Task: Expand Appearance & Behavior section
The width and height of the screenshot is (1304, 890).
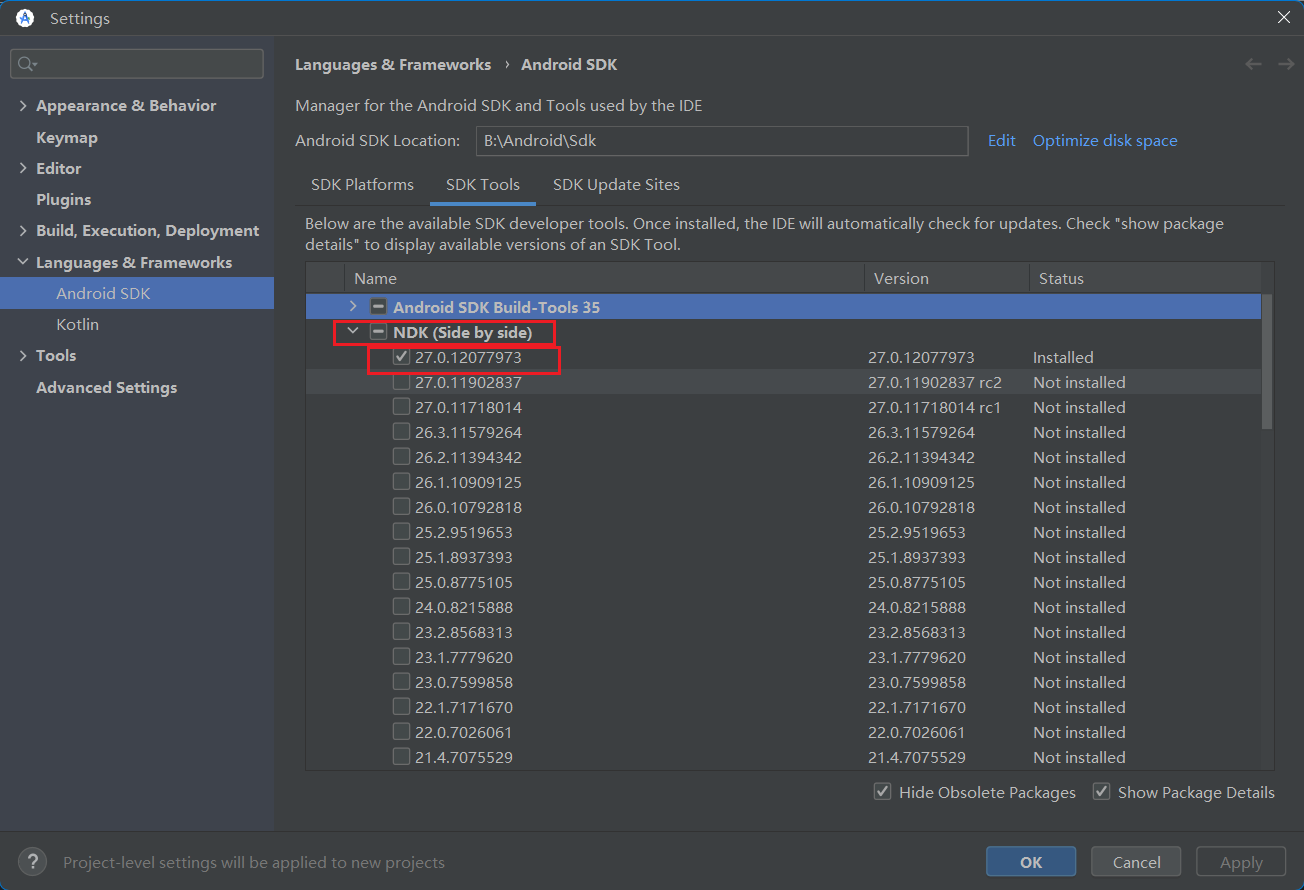Action: click(x=23, y=106)
